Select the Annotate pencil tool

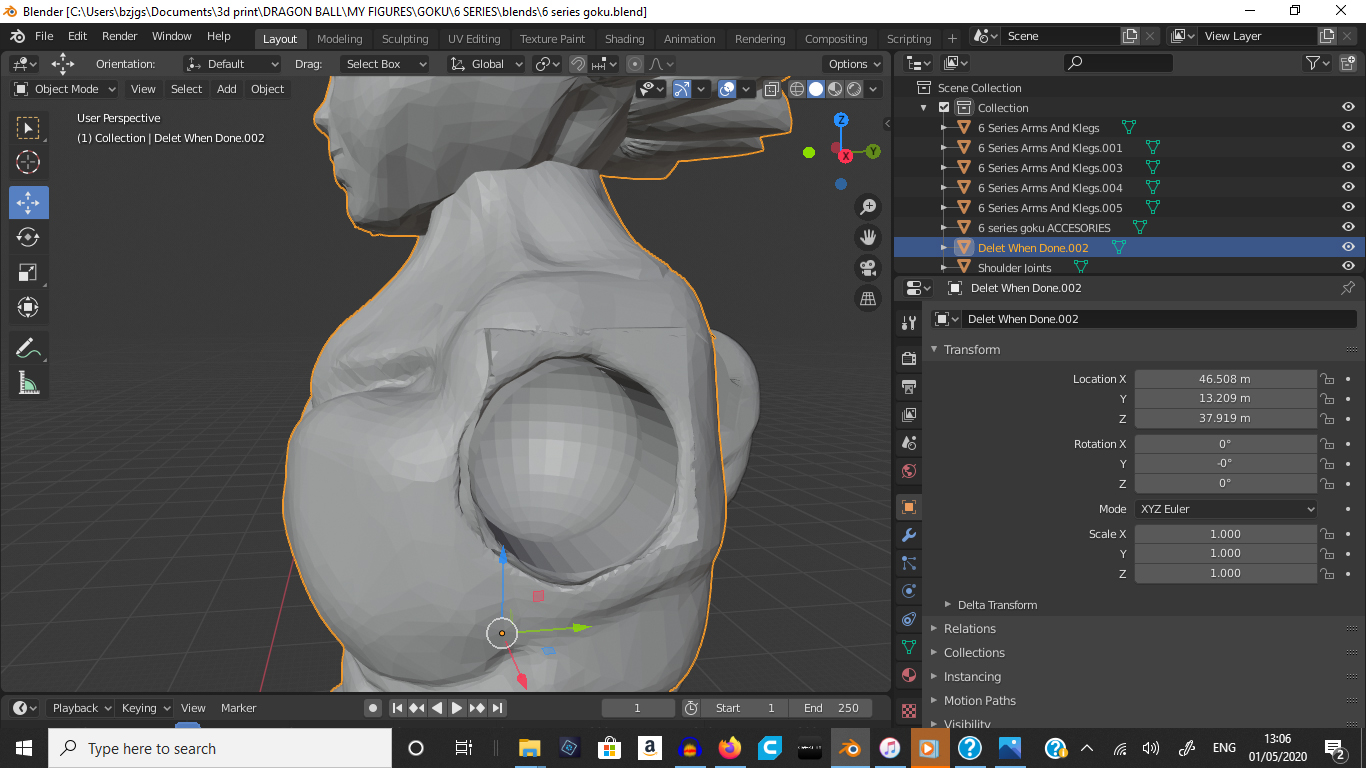(28, 349)
